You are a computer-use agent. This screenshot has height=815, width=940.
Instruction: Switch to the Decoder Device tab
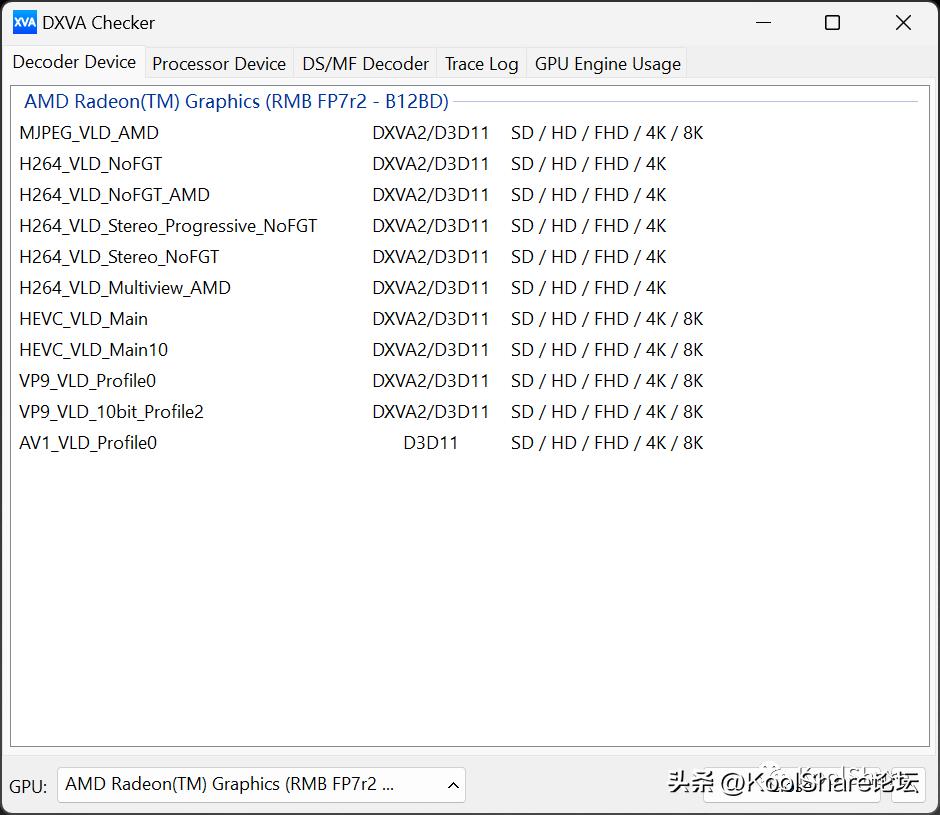pos(74,62)
